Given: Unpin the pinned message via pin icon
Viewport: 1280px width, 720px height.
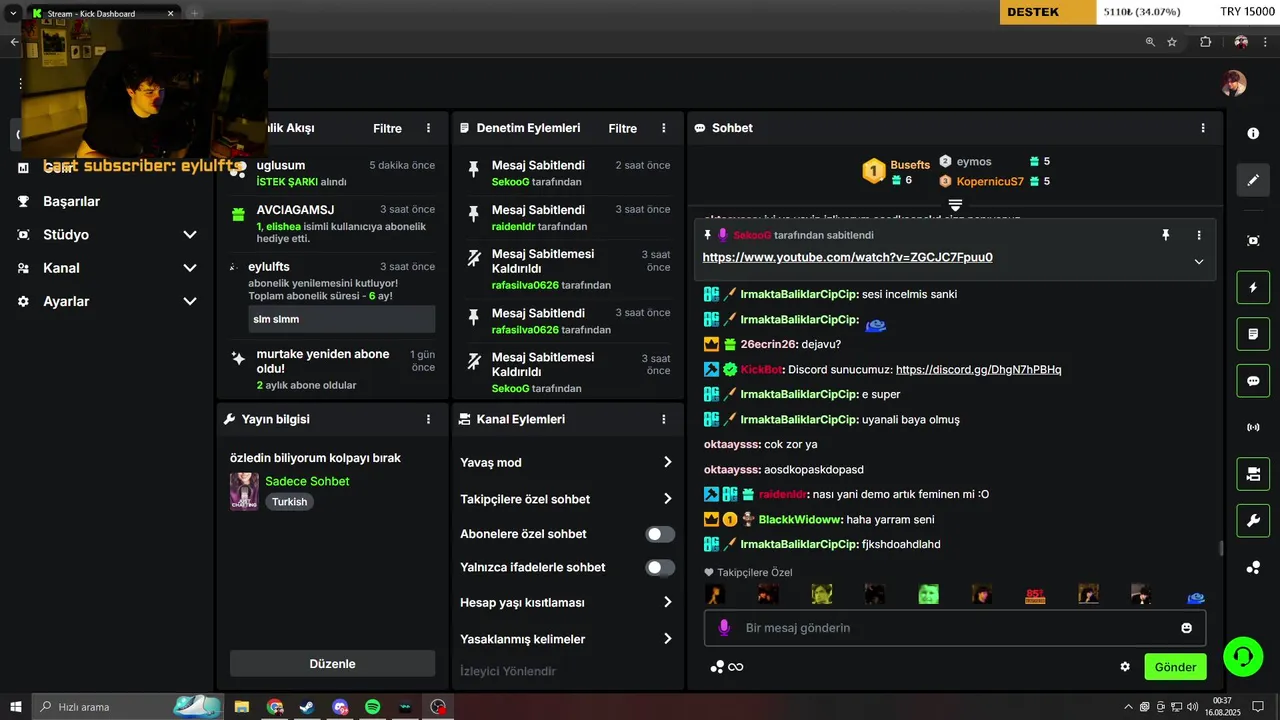Looking at the screenshot, I should [1165, 235].
